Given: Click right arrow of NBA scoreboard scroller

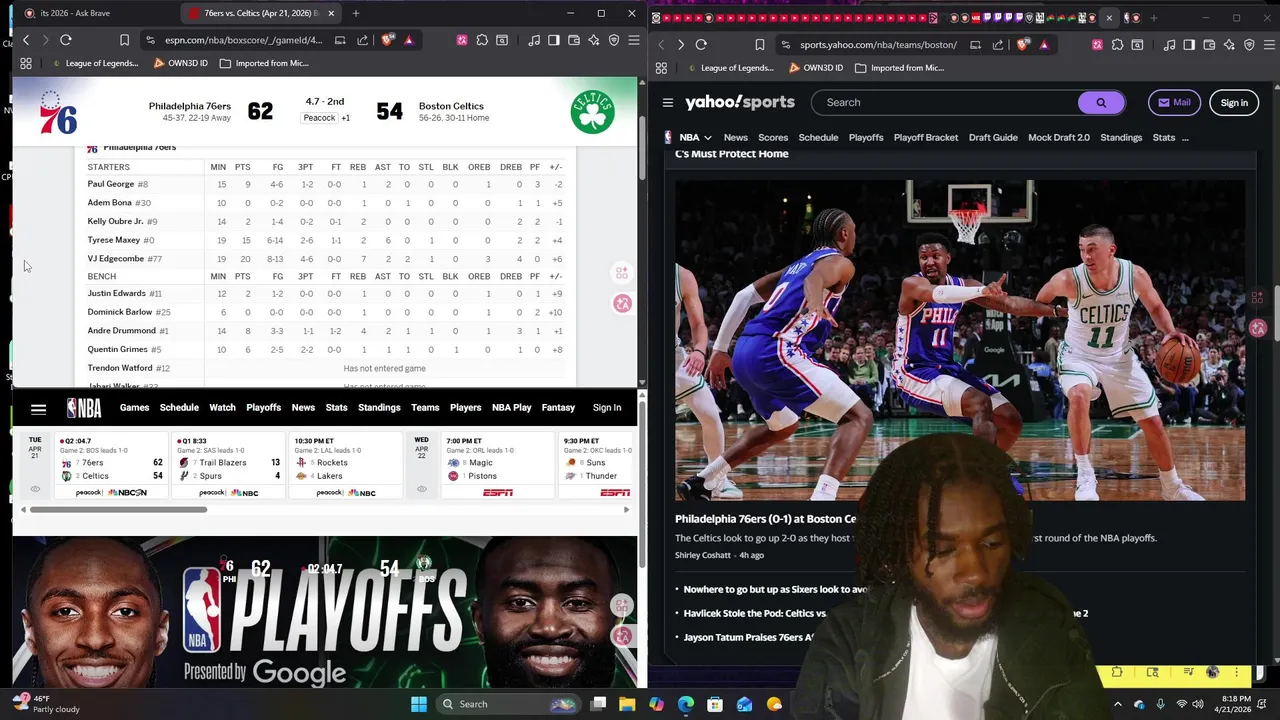Looking at the screenshot, I should click(x=626, y=510).
